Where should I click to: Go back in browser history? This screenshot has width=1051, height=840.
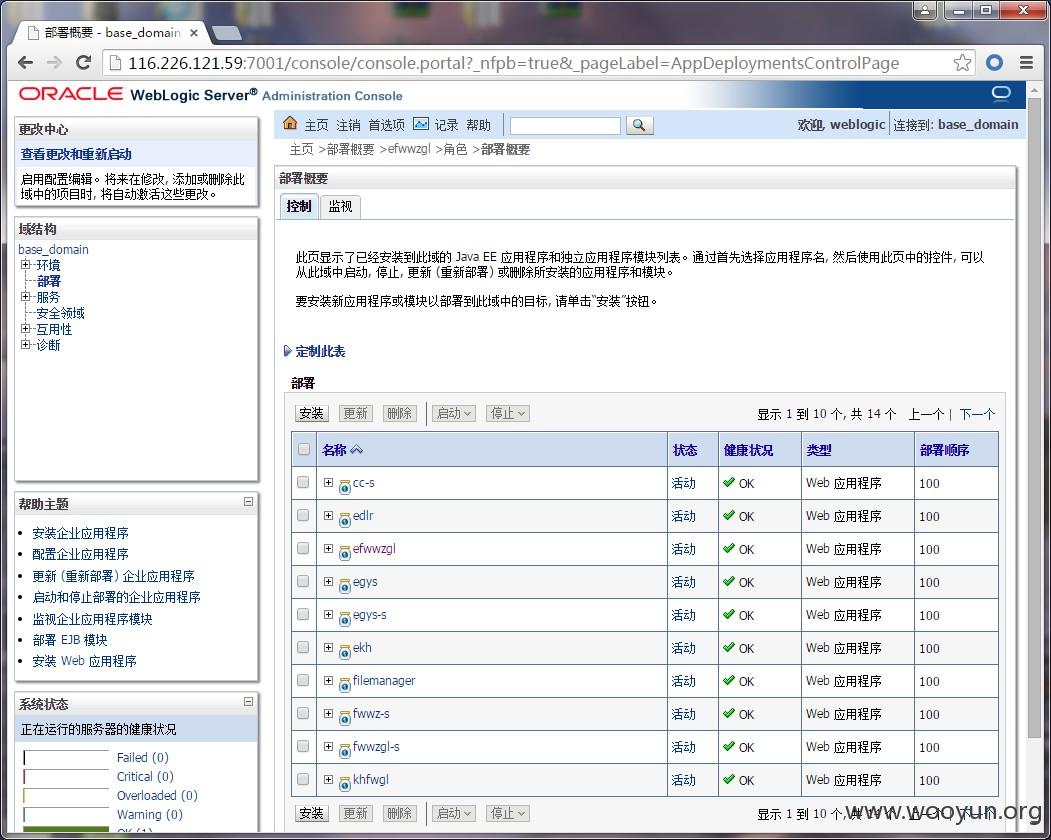[x=25, y=63]
